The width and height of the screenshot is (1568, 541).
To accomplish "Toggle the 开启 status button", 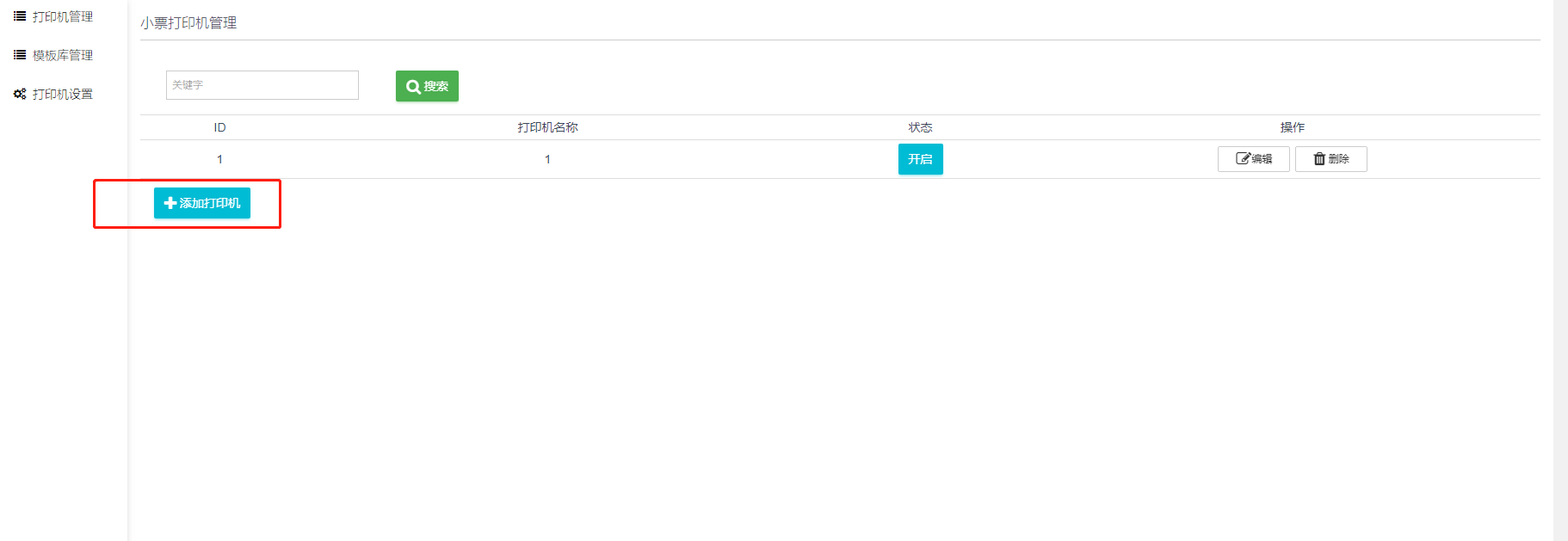I will coord(921,159).
